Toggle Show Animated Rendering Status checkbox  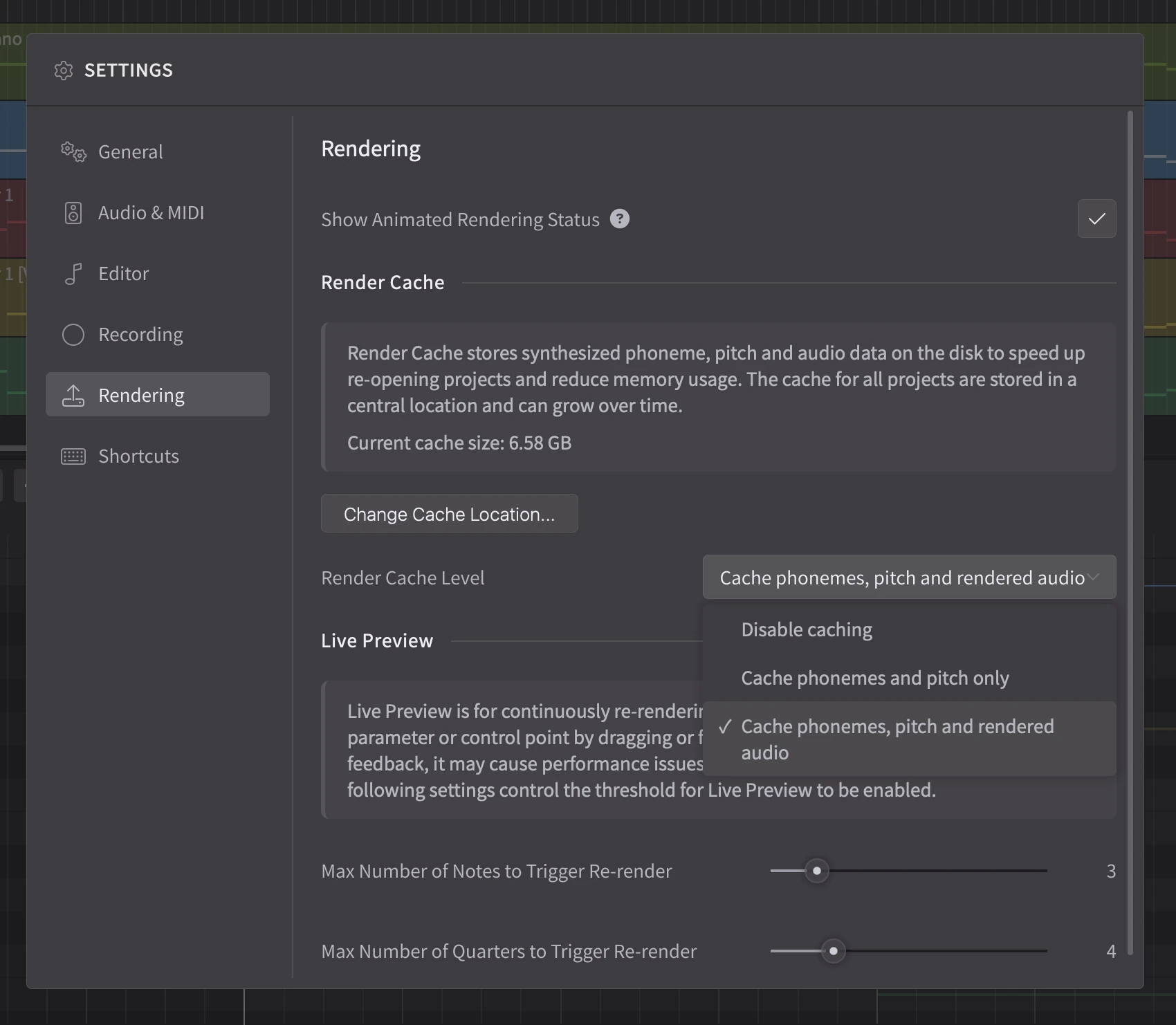pyautogui.click(x=1096, y=219)
